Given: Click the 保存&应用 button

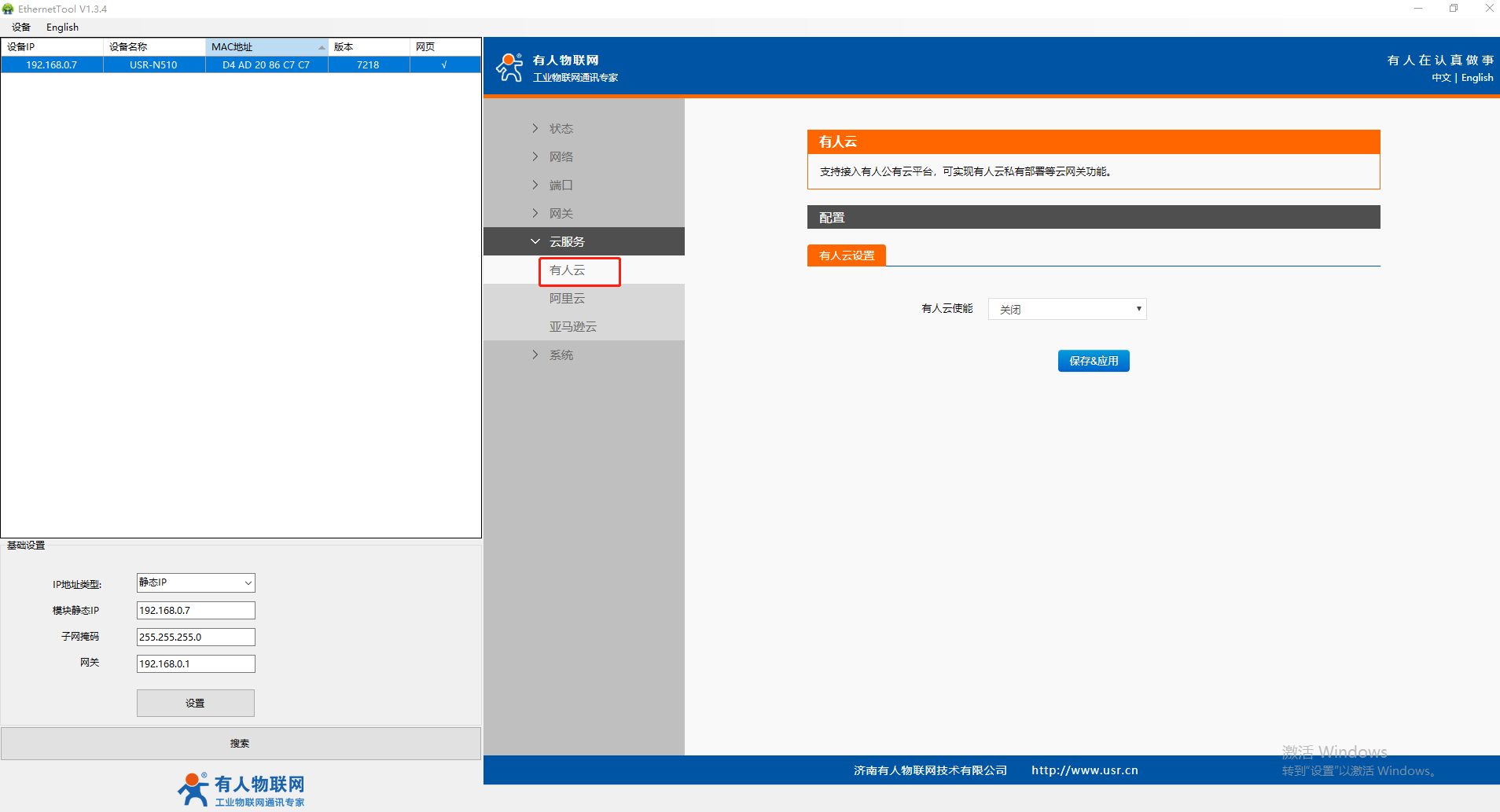Looking at the screenshot, I should [1093, 361].
